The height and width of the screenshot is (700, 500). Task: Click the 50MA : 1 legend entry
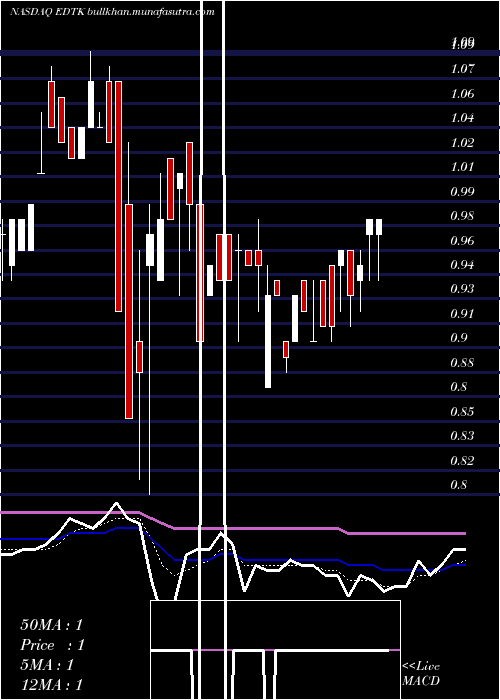click(x=51, y=625)
